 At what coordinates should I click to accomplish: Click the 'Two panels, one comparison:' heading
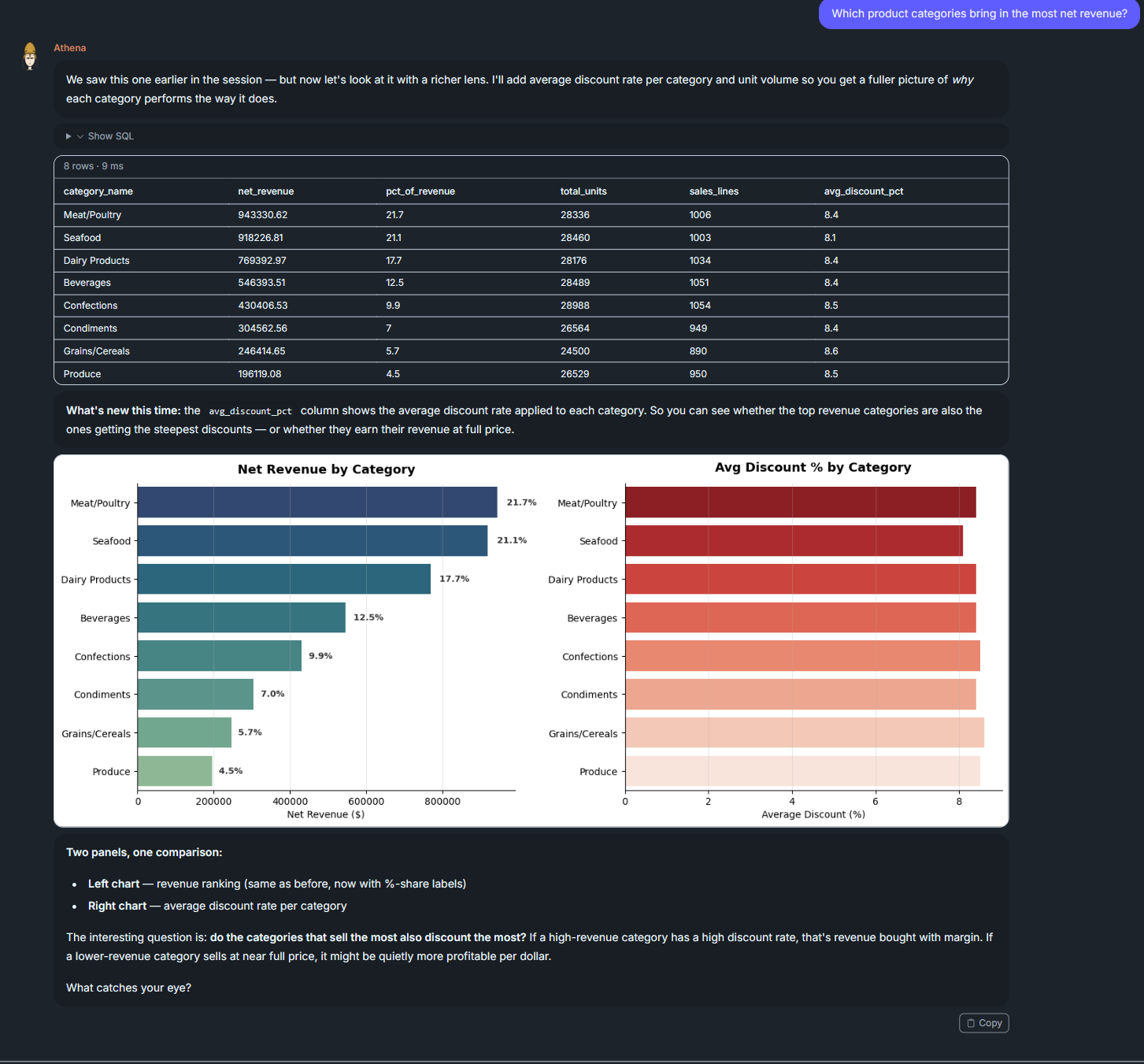pos(144,853)
